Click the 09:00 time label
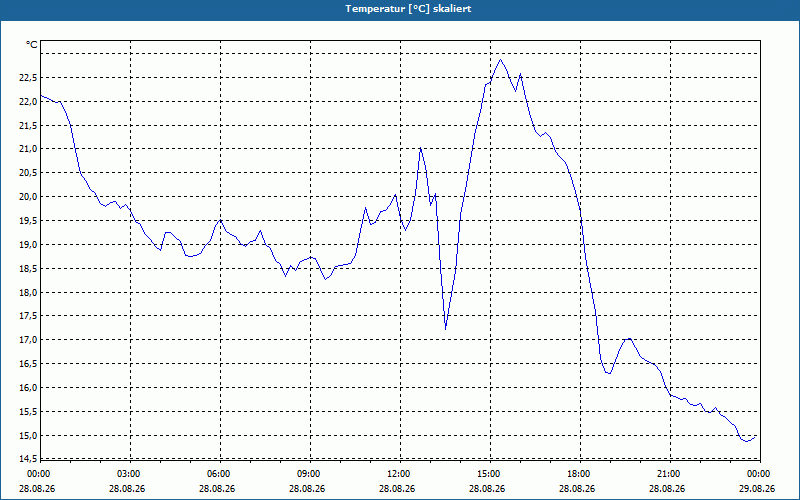This screenshot has width=800, height=500. click(x=311, y=474)
